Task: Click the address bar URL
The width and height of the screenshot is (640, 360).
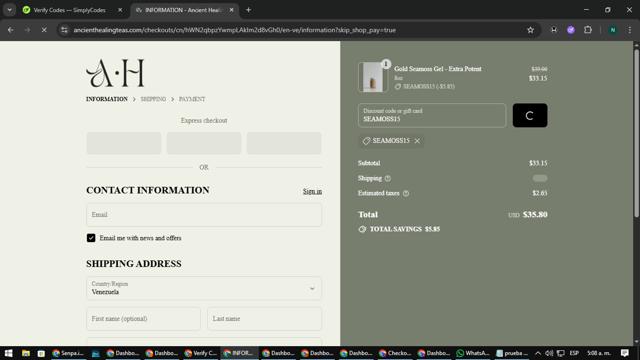Action: click(x=234, y=30)
